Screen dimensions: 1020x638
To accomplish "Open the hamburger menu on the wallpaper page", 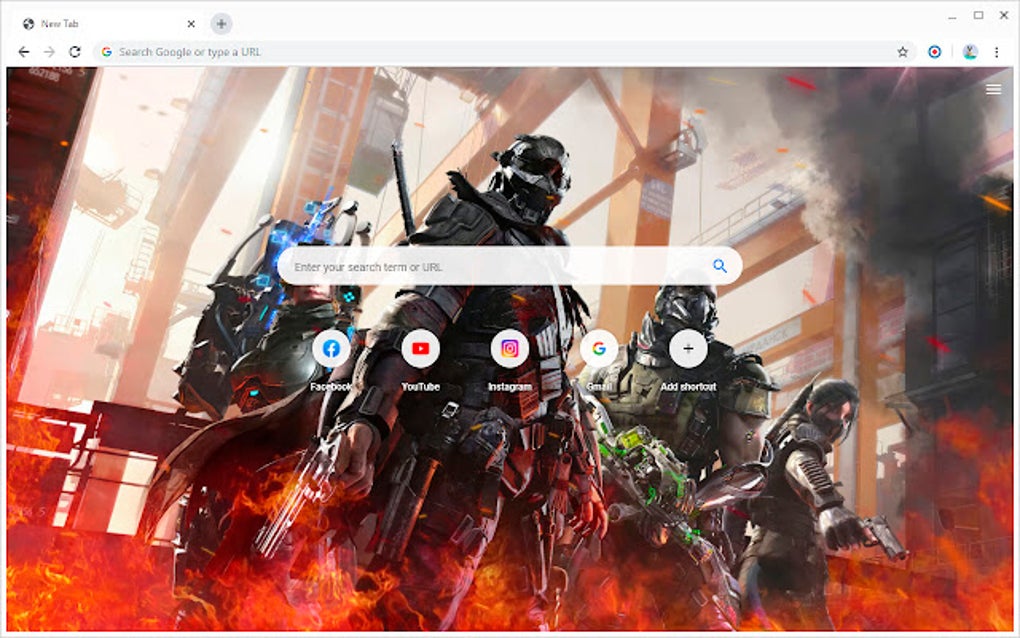I will click(x=994, y=88).
